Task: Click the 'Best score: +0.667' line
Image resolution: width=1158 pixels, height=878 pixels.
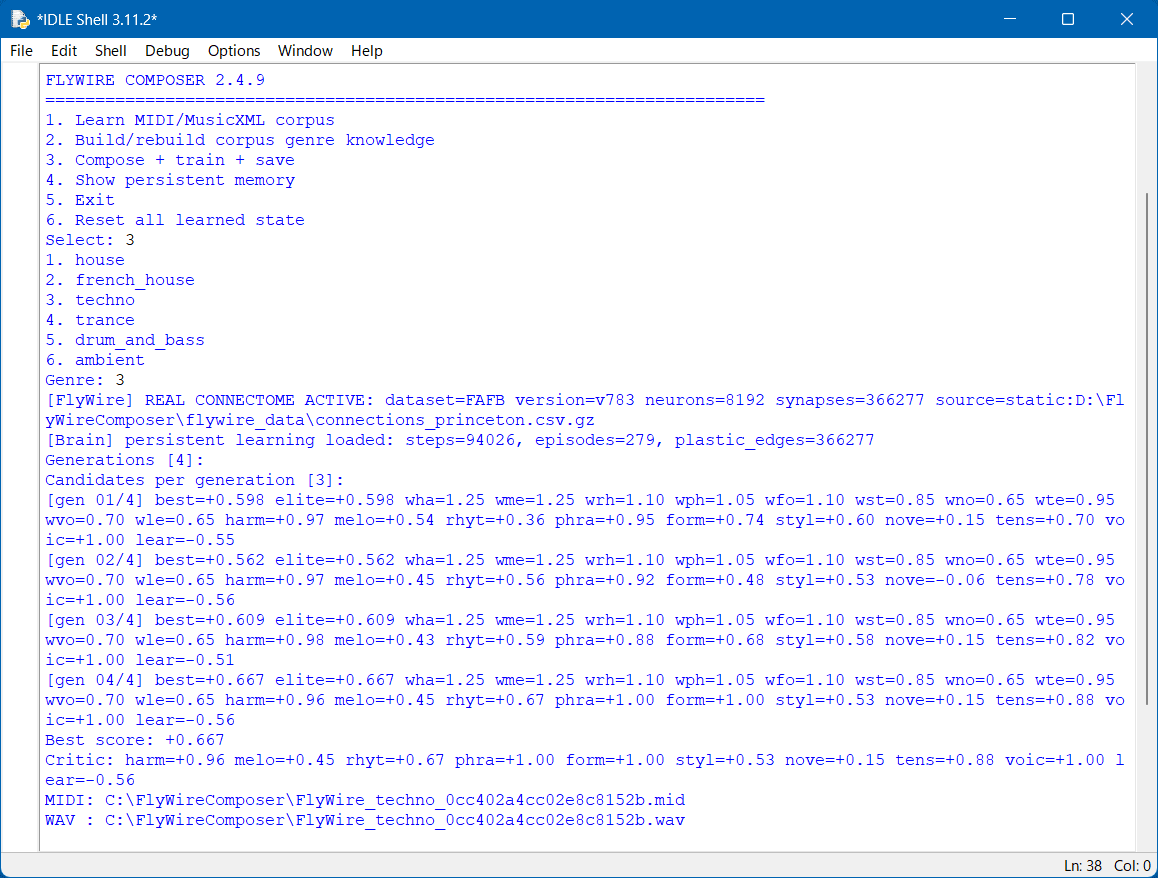Action: (134, 740)
